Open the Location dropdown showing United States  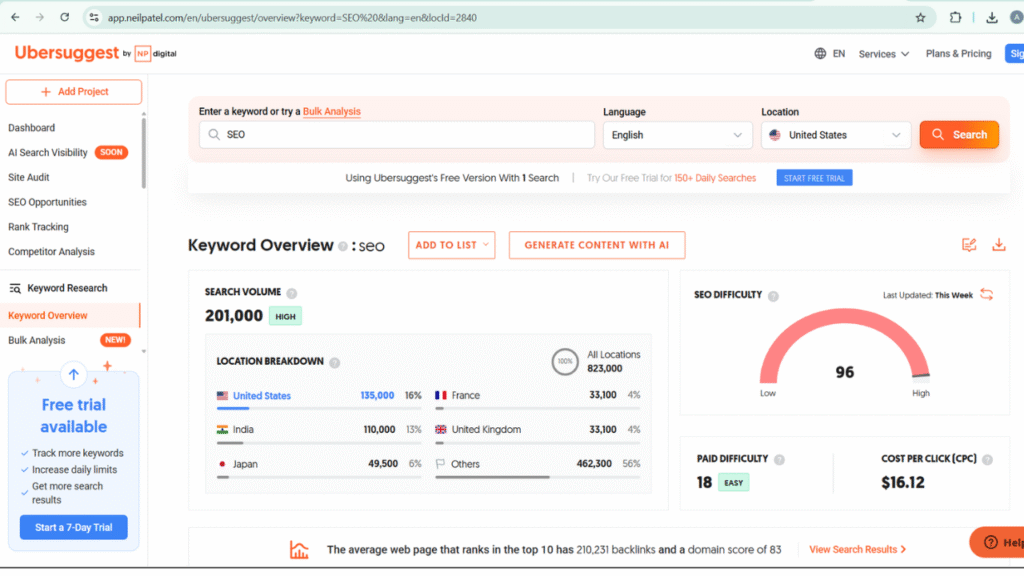(835, 135)
